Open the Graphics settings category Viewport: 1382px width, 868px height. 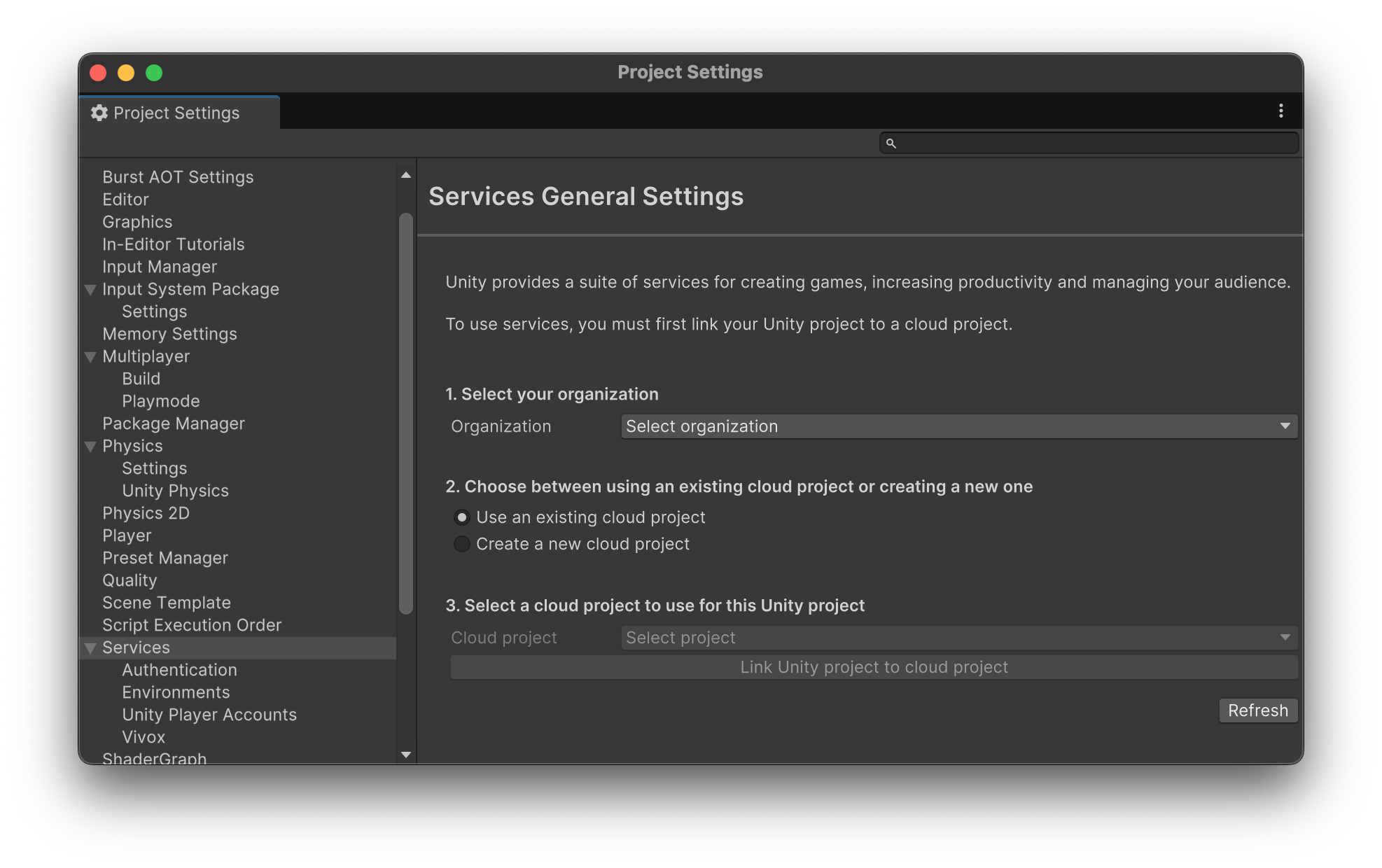point(137,222)
